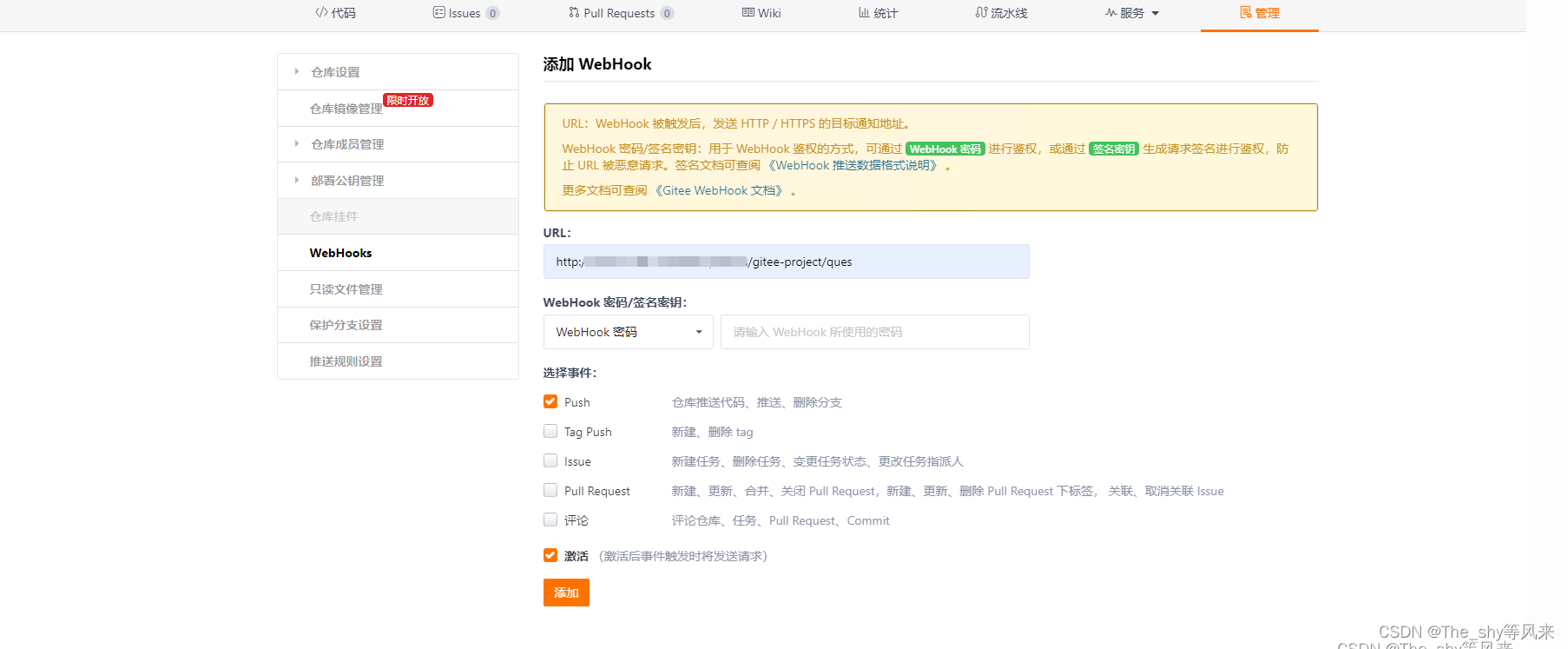Open 推送规则设置 in sidebar
Image resolution: width=1568 pixels, height=649 pixels.
(x=398, y=361)
